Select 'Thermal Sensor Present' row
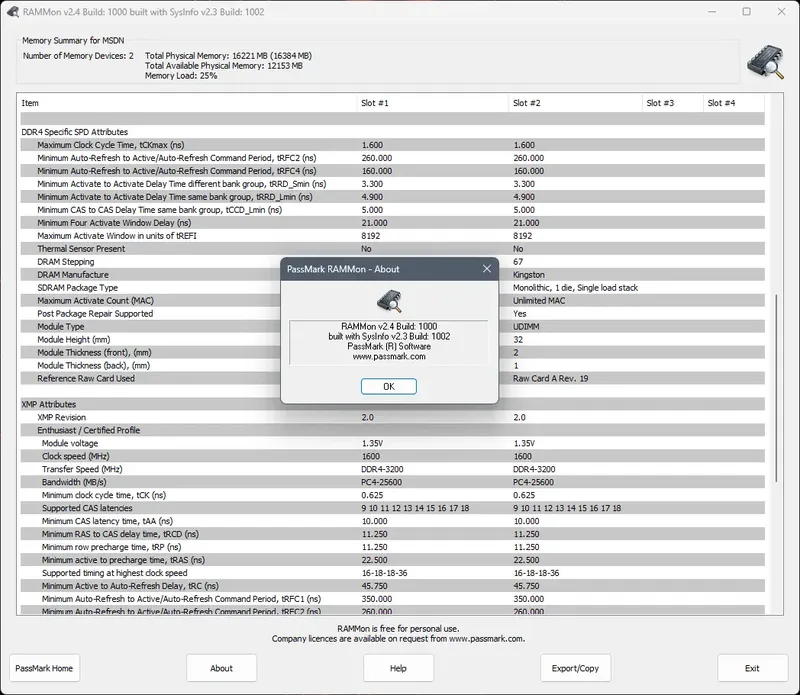Viewport: 800px width, 695px height. point(392,249)
